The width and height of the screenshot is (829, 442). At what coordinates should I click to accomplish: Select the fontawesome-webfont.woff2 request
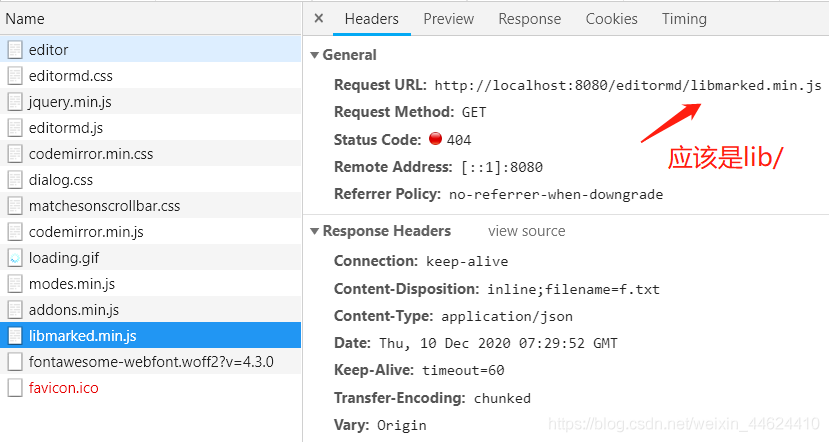click(151, 361)
